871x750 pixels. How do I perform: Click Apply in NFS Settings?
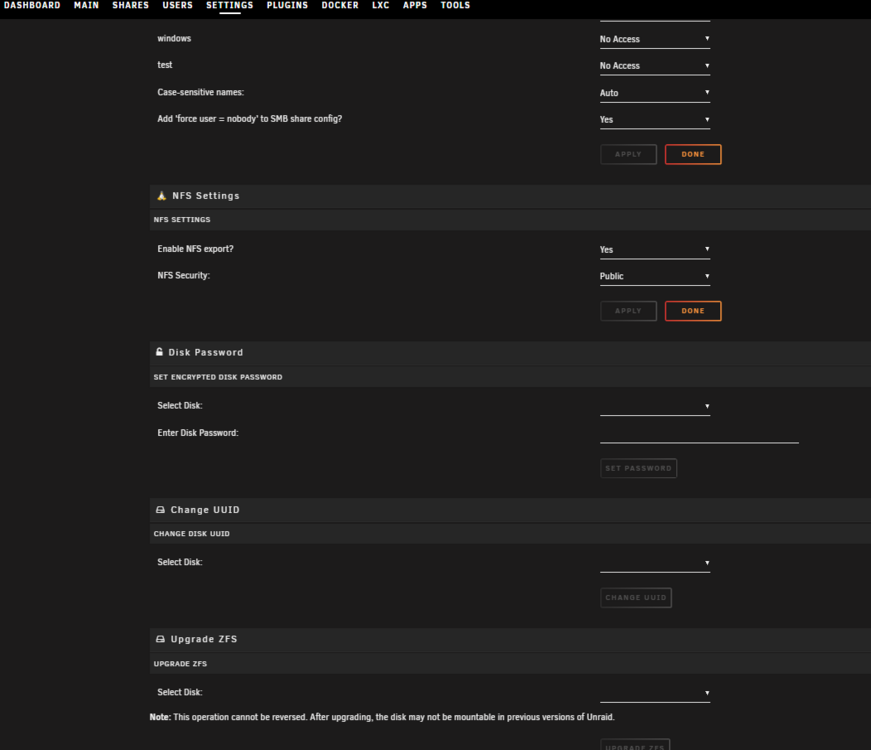click(628, 311)
